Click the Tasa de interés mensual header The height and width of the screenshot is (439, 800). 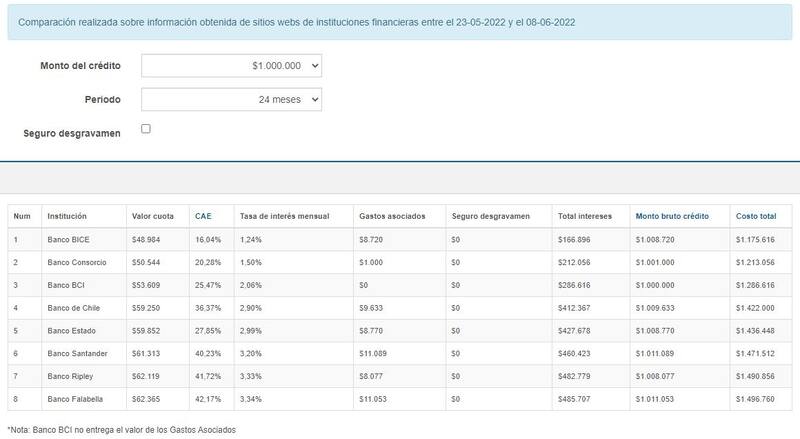click(282, 215)
